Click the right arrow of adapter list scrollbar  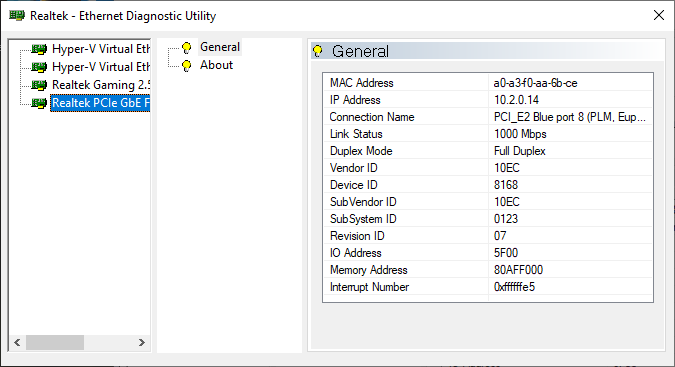142,342
